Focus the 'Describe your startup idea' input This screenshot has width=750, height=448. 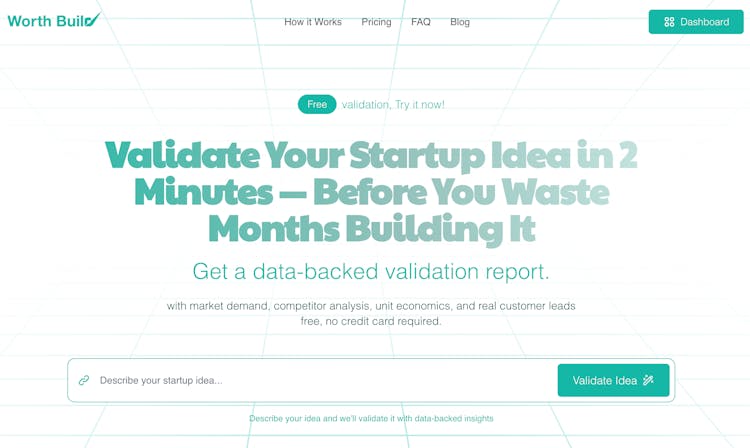tap(320, 380)
